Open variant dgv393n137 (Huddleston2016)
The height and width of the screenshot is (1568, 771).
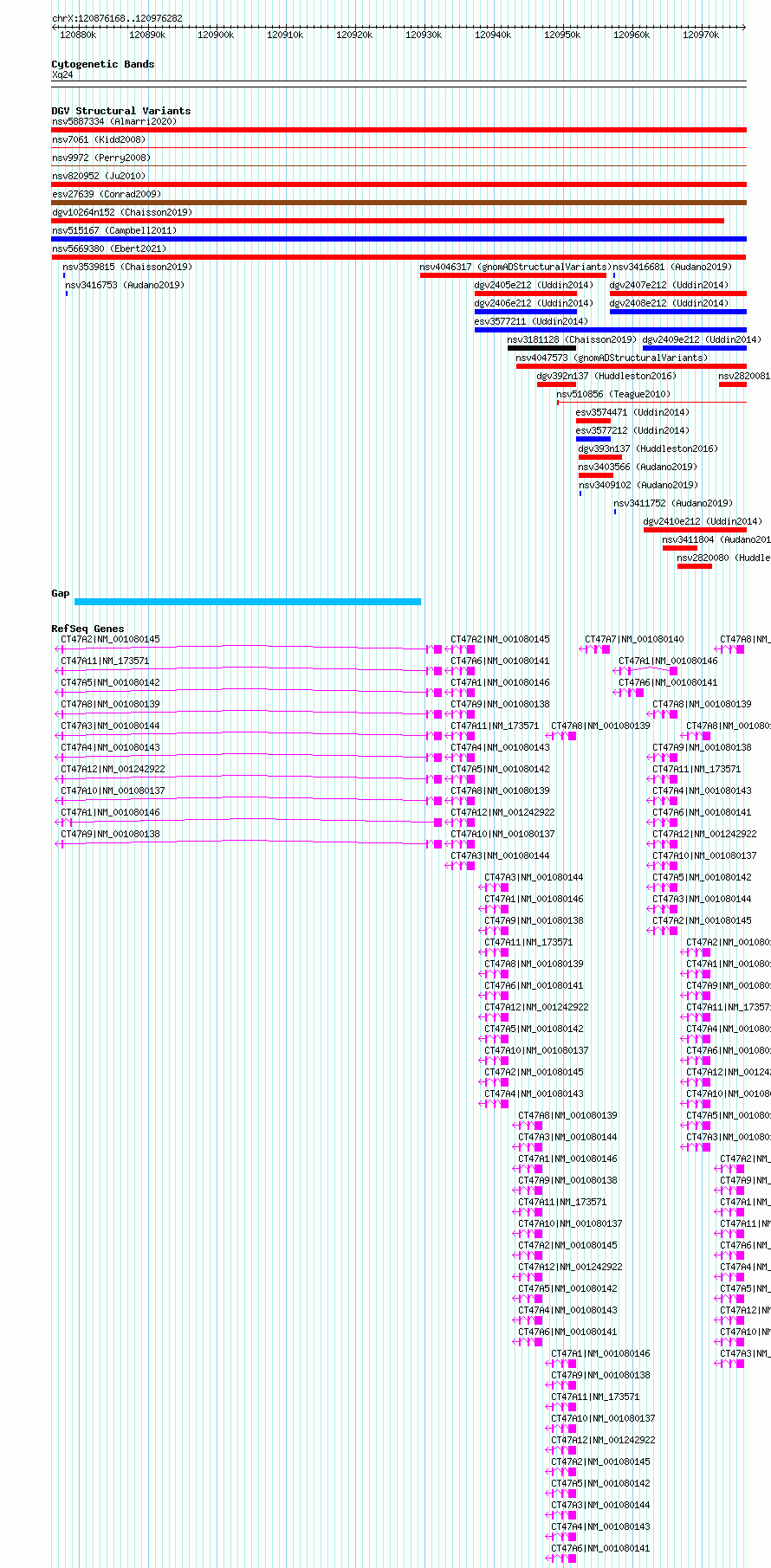click(600, 457)
